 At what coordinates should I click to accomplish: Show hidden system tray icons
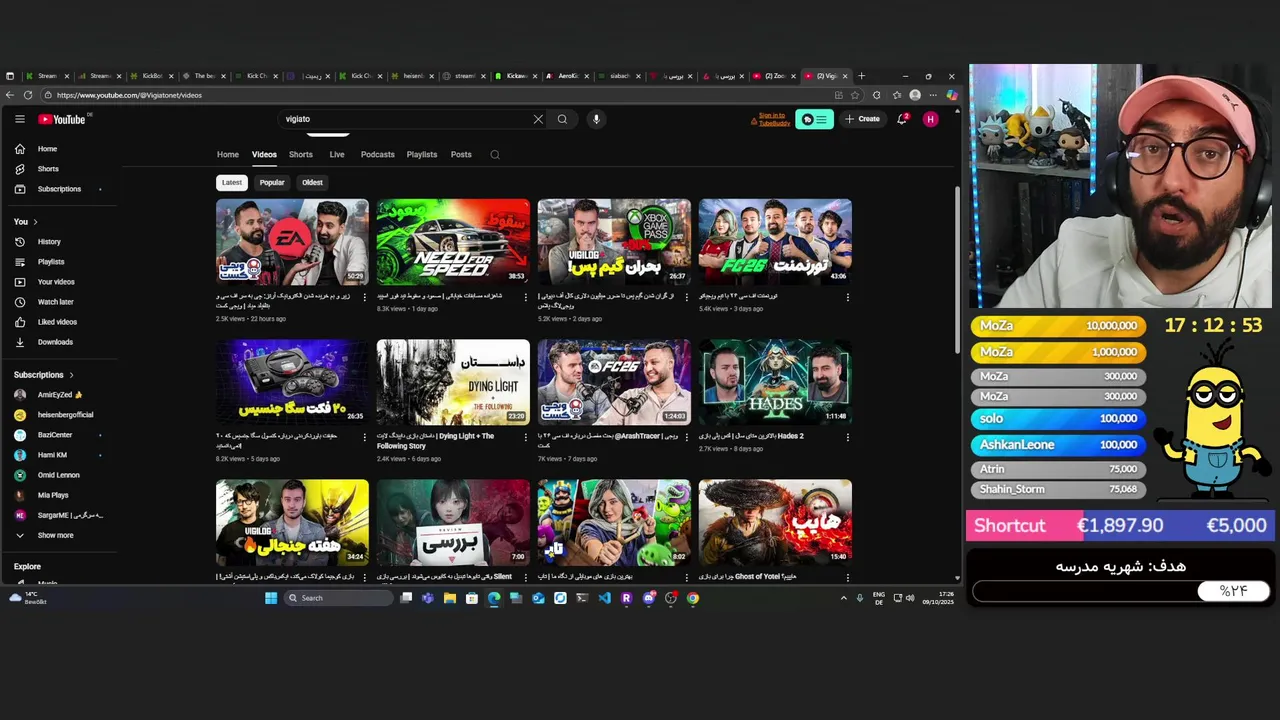click(843, 598)
